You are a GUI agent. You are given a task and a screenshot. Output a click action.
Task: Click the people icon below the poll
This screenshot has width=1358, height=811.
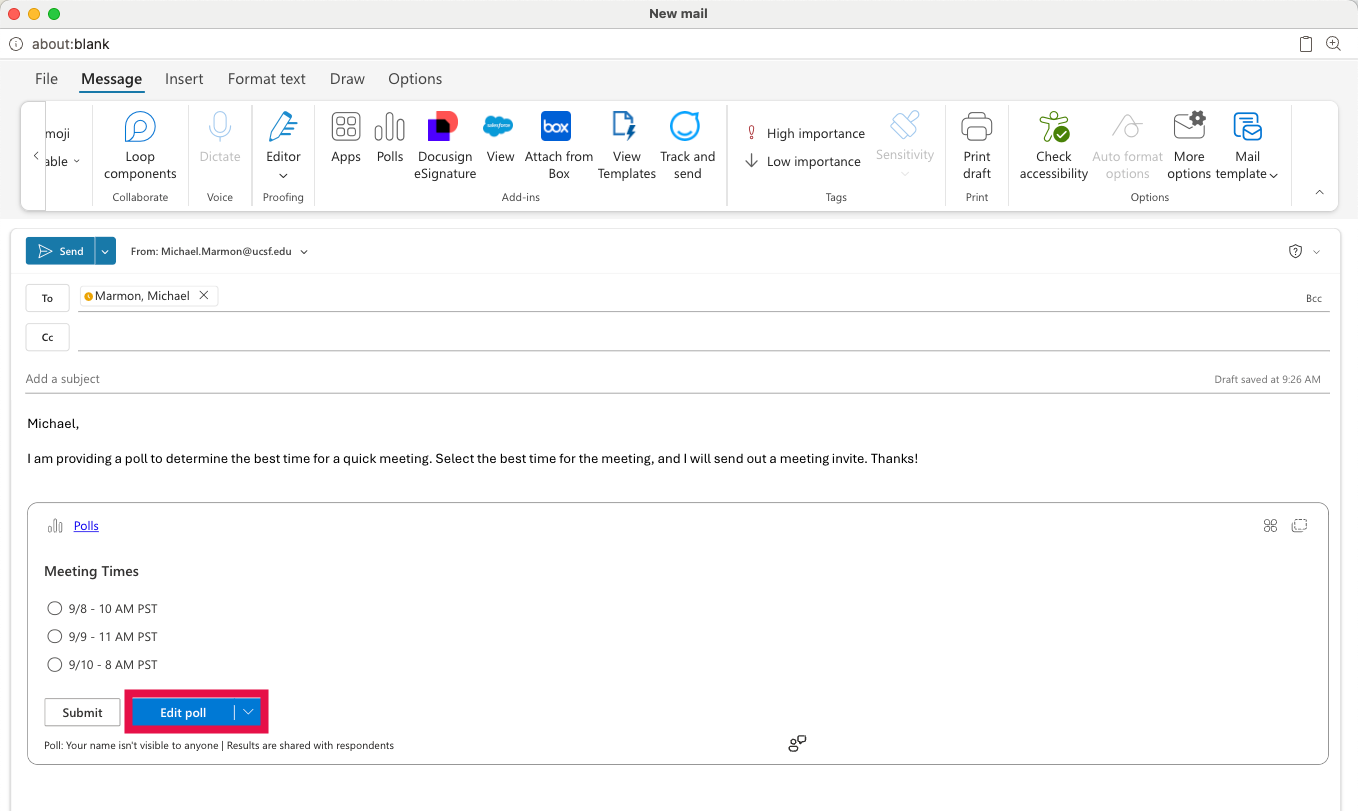coord(797,744)
